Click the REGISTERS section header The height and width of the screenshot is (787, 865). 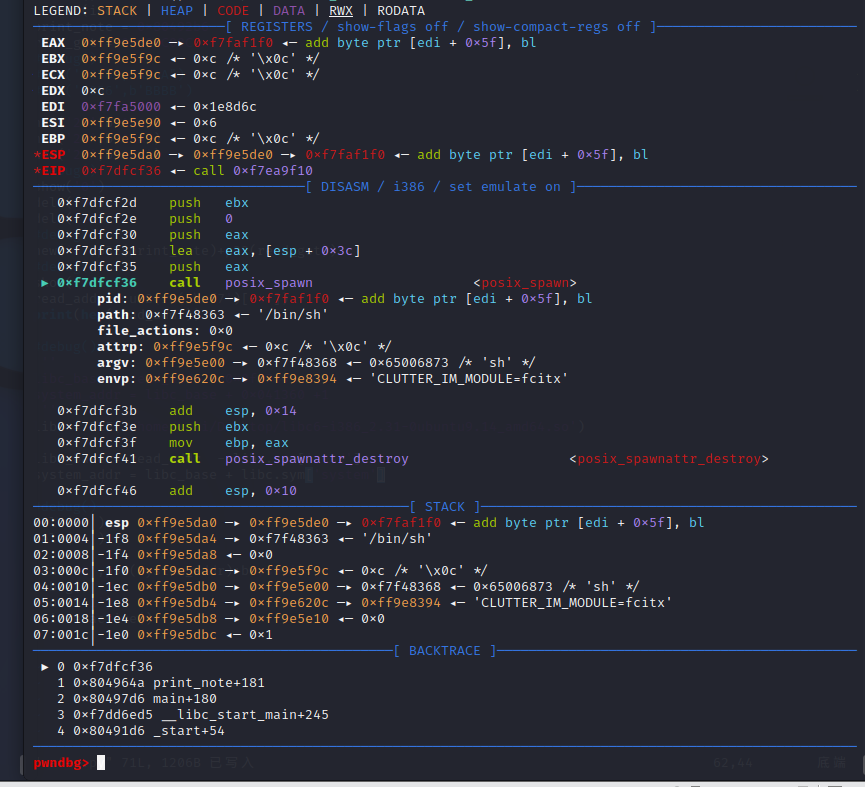(441, 27)
